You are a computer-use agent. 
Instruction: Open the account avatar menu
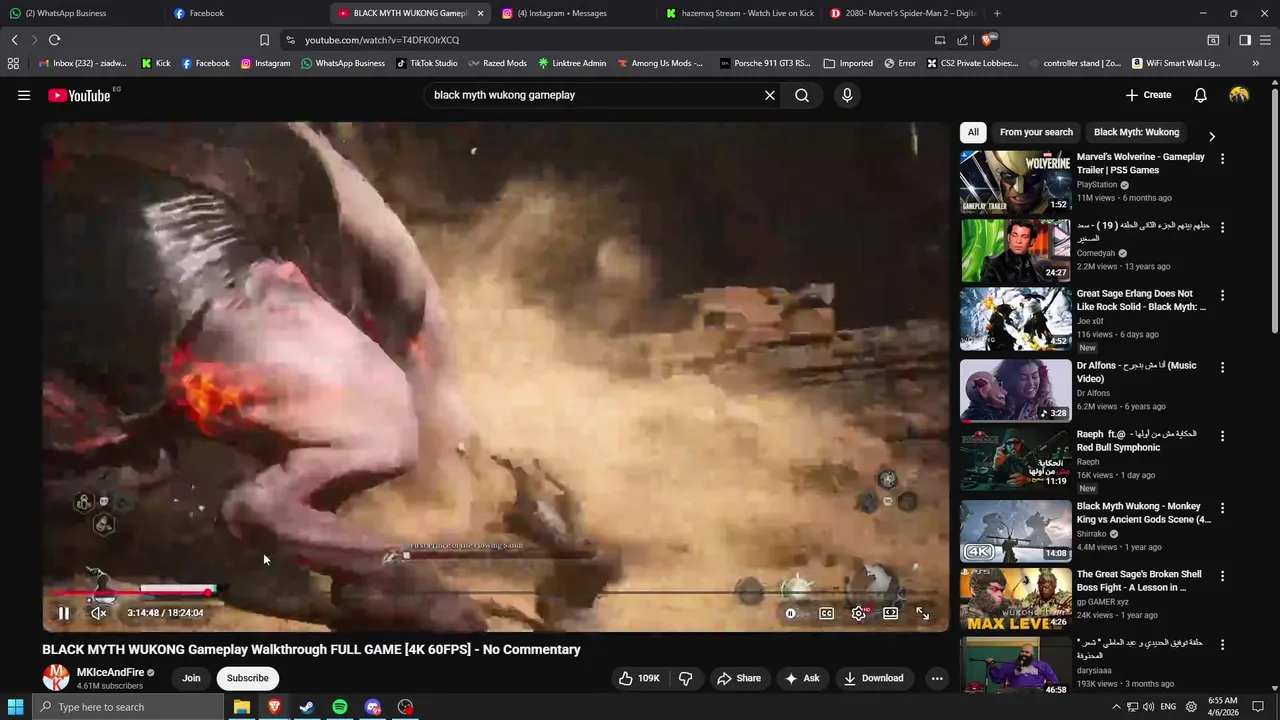[x=1239, y=95]
